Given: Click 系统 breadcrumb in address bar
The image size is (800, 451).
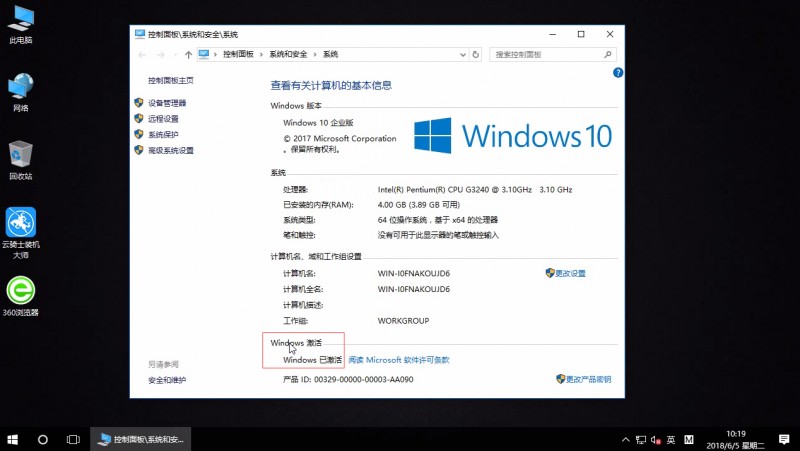Looking at the screenshot, I should click(331, 54).
